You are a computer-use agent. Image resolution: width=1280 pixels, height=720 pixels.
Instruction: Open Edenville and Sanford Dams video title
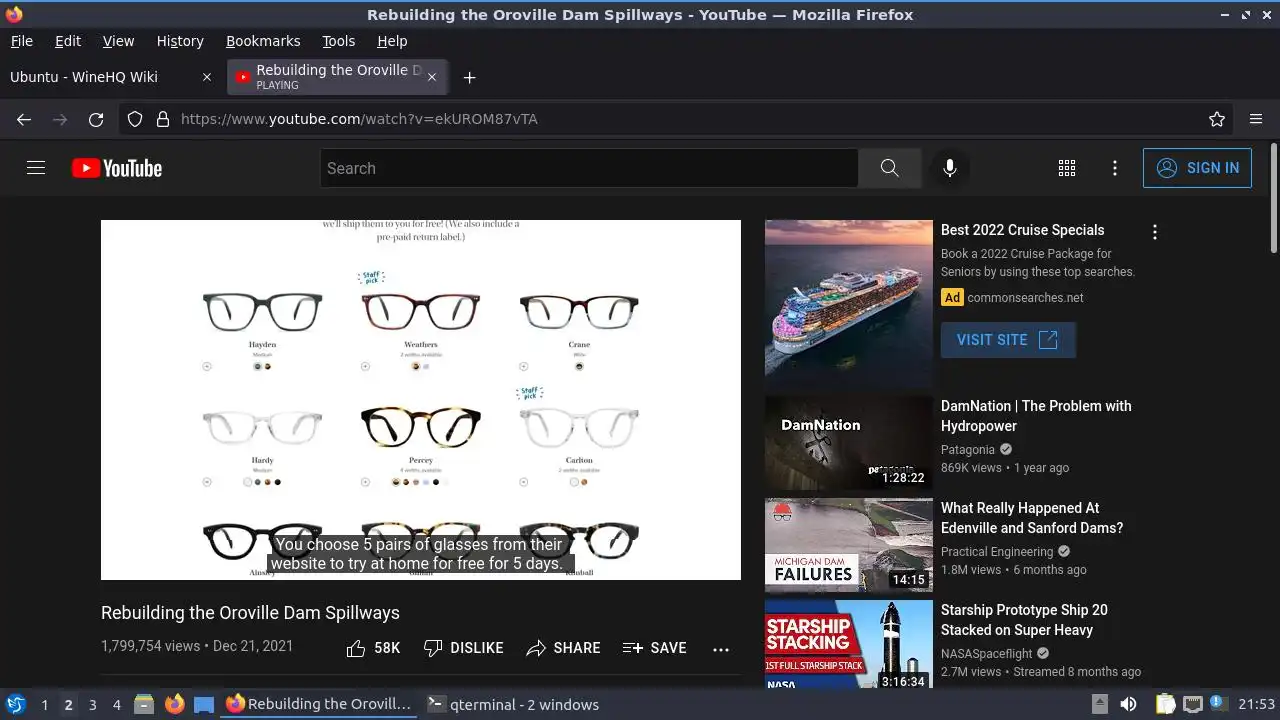pos(1032,518)
